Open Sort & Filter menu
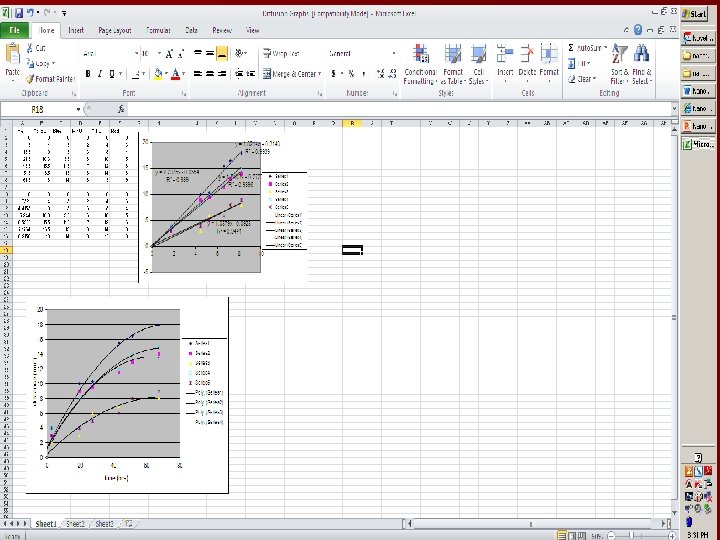Image resolution: width=720 pixels, height=540 pixels. pos(619,64)
